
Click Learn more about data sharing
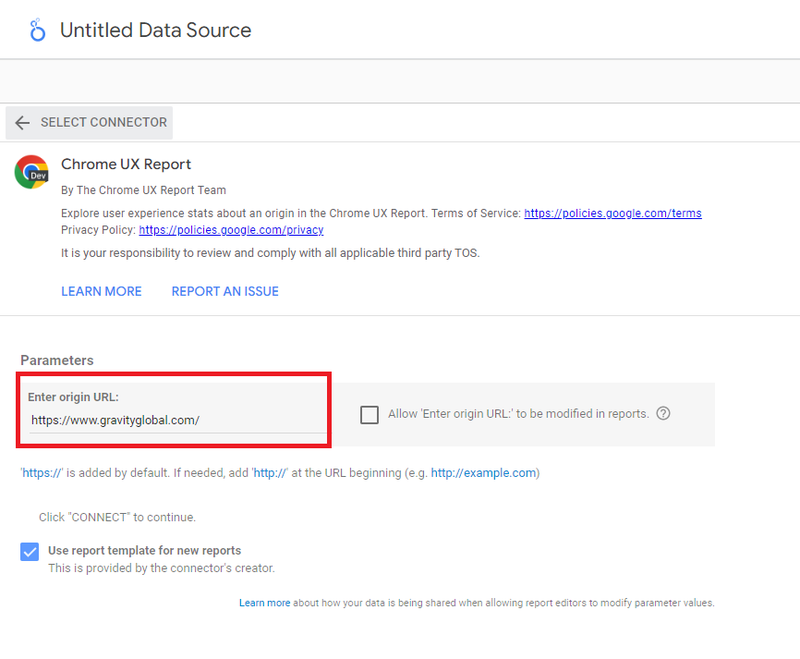[x=264, y=603]
